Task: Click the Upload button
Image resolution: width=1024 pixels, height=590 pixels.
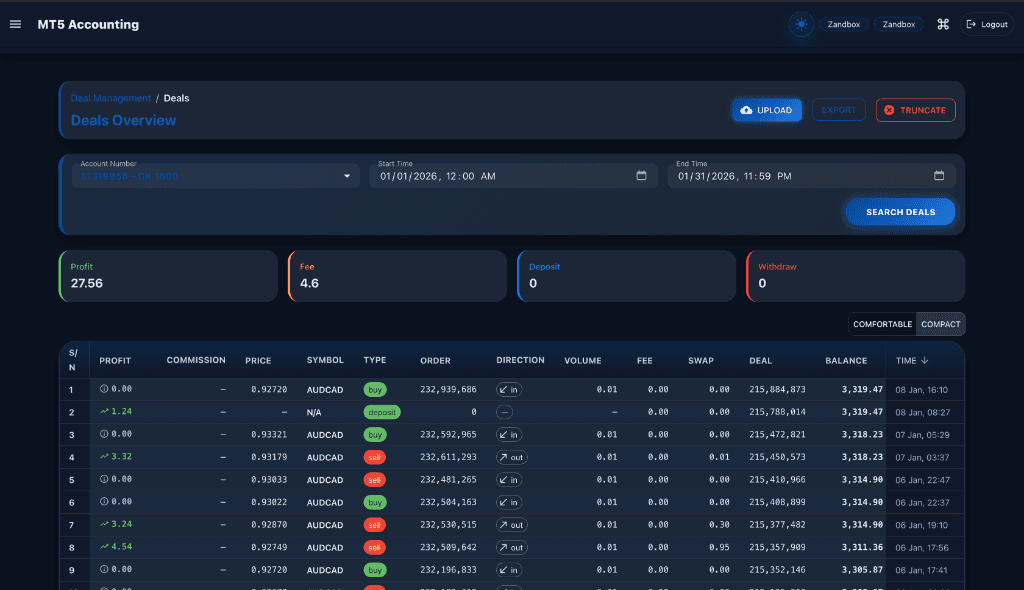Action: (x=767, y=110)
